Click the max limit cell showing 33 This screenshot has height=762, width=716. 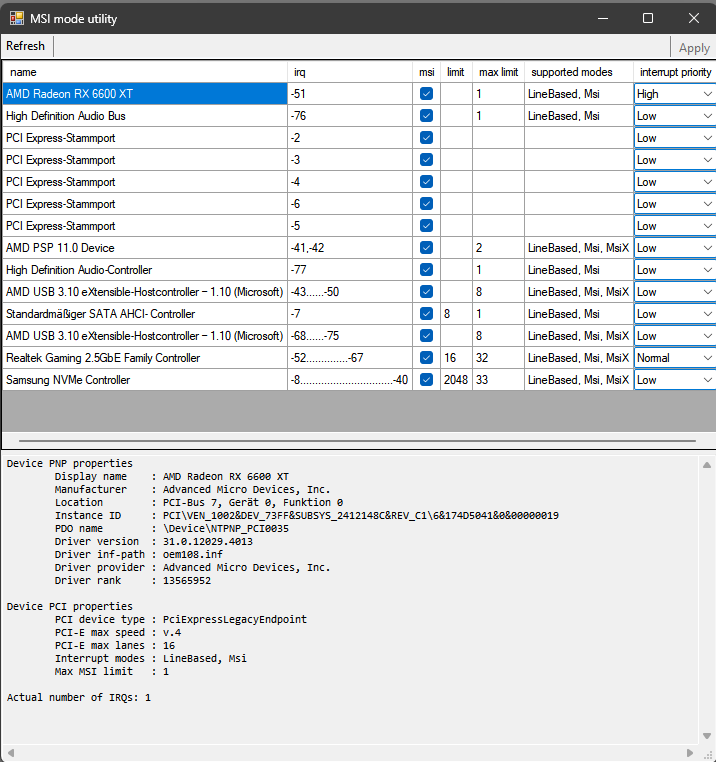pos(498,380)
